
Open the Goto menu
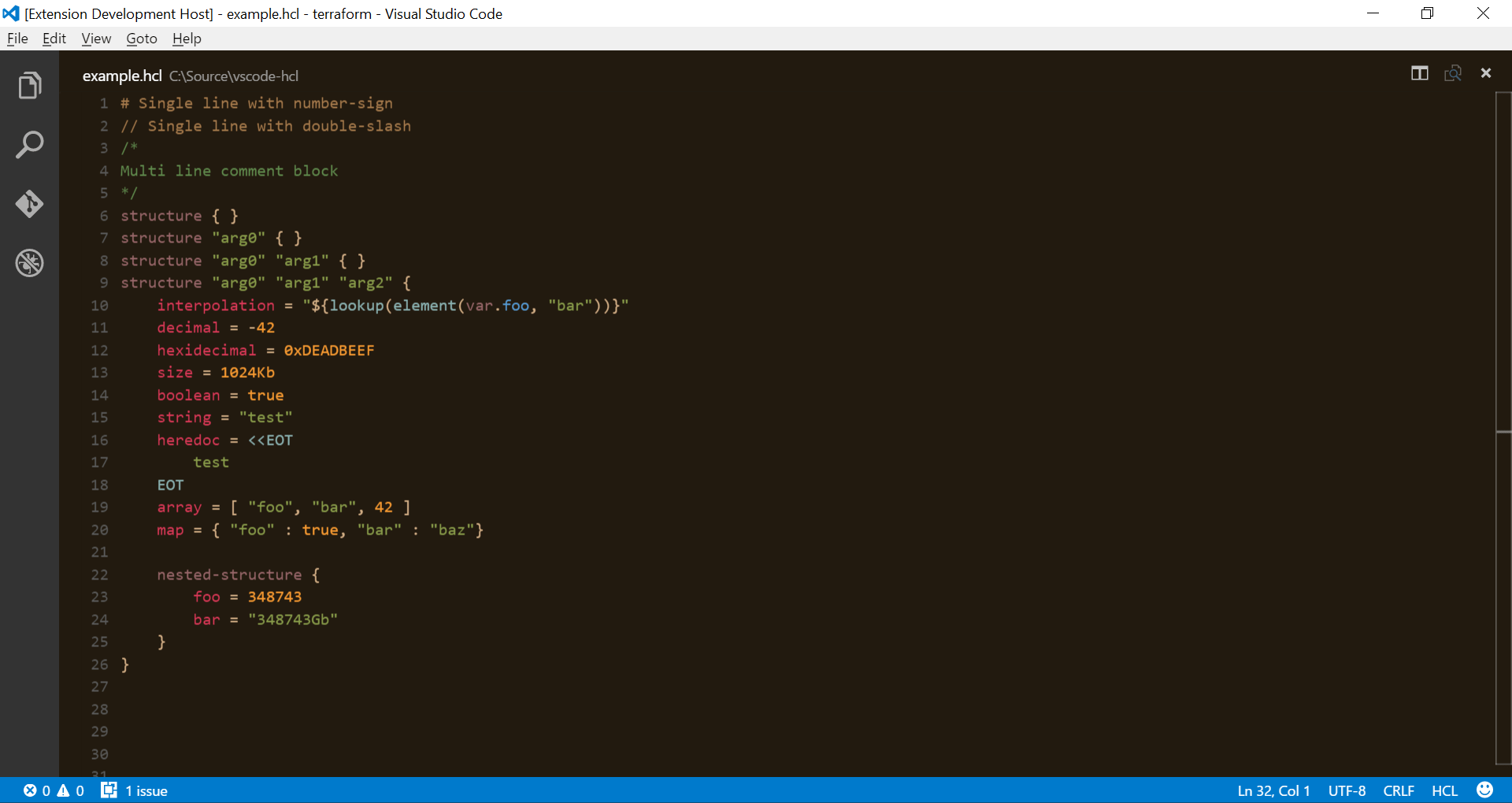pos(141,38)
